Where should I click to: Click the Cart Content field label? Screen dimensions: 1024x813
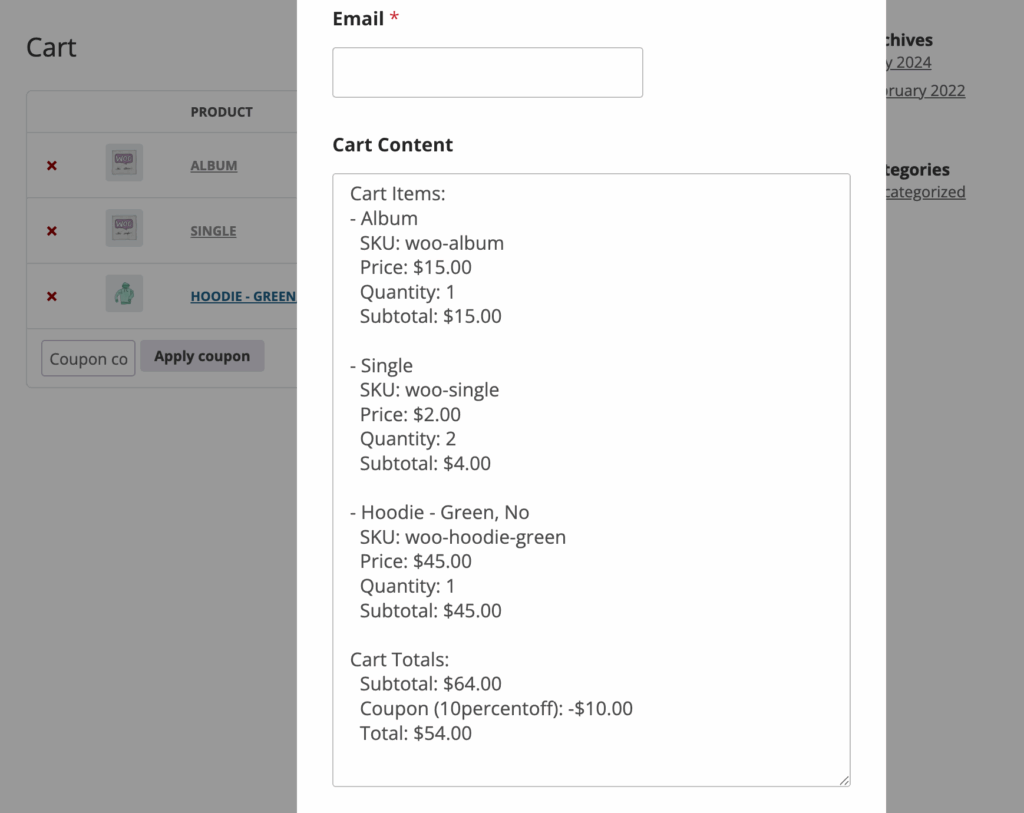pos(392,145)
